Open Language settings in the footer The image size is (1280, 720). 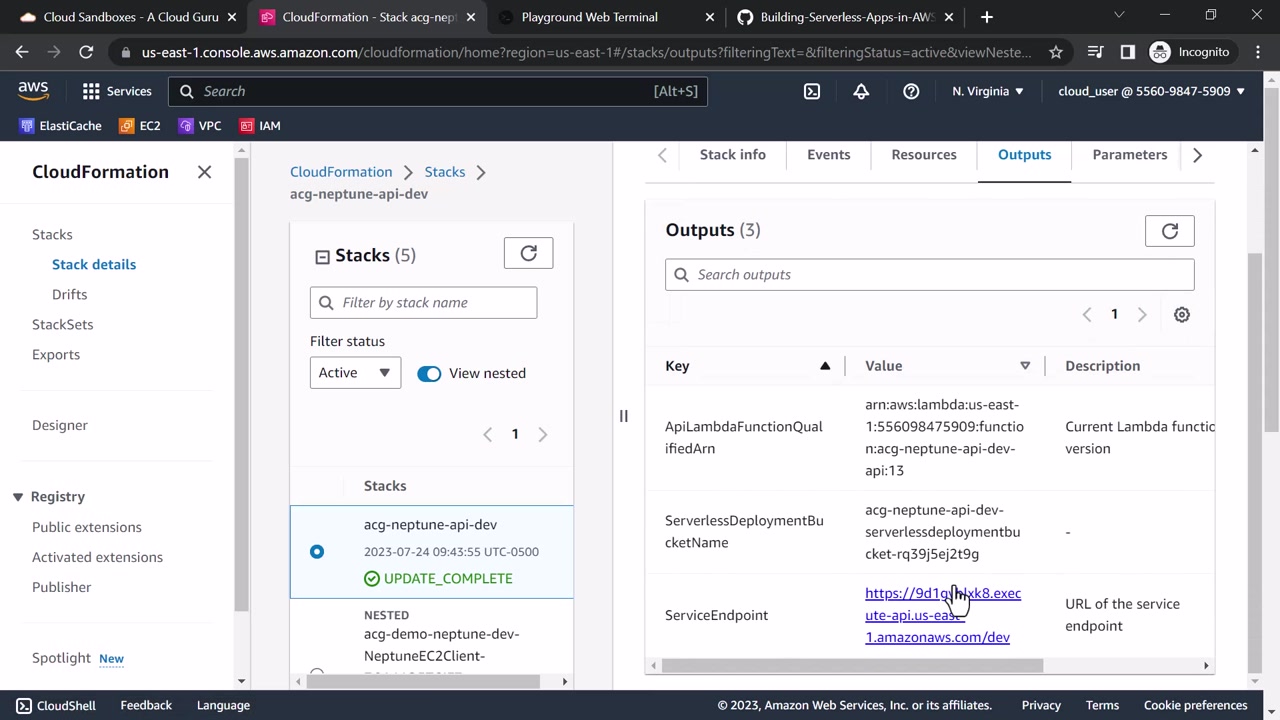click(223, 705)
